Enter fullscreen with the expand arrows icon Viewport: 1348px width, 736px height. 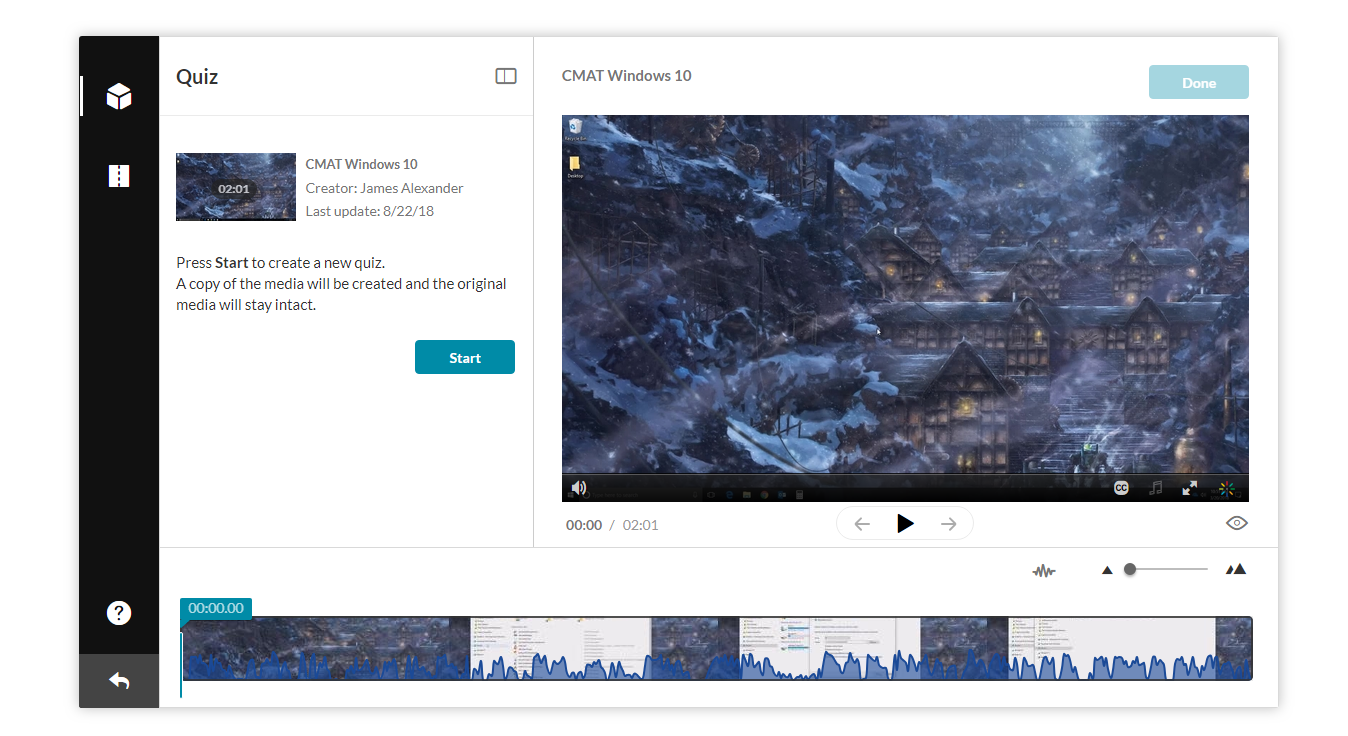tap(1190, 488)
